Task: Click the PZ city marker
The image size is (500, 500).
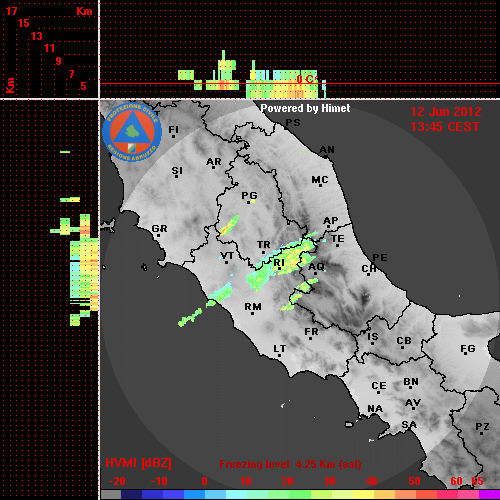Action: coord(482,433)
